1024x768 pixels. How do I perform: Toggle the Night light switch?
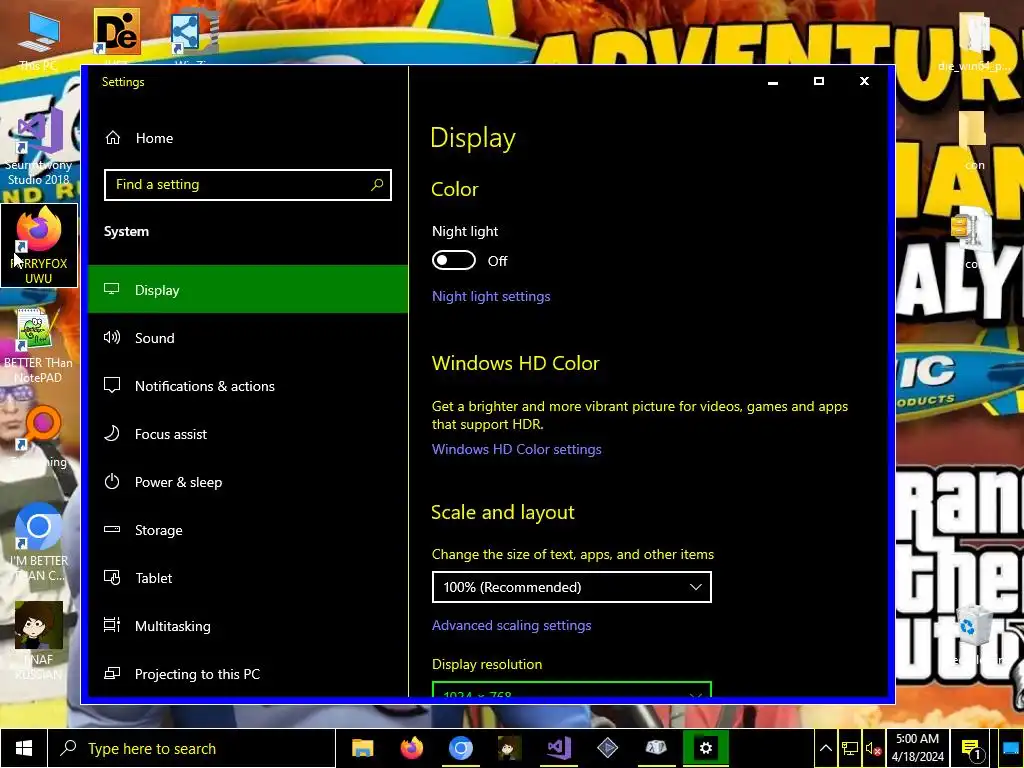pyautogui.click(x=454, y=261)
